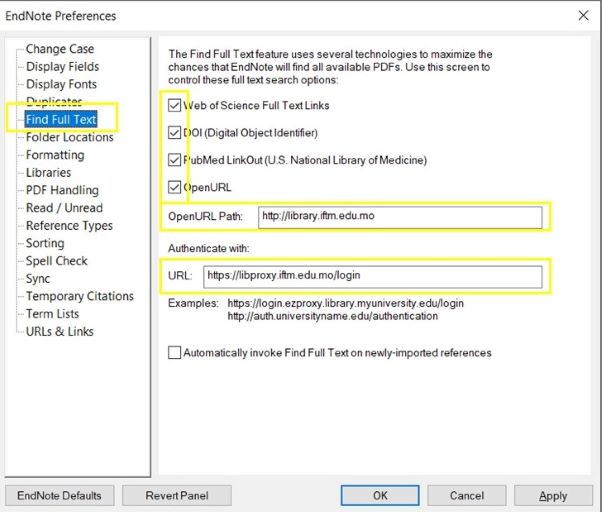Toggle the OpenURL checkbox

176,186
